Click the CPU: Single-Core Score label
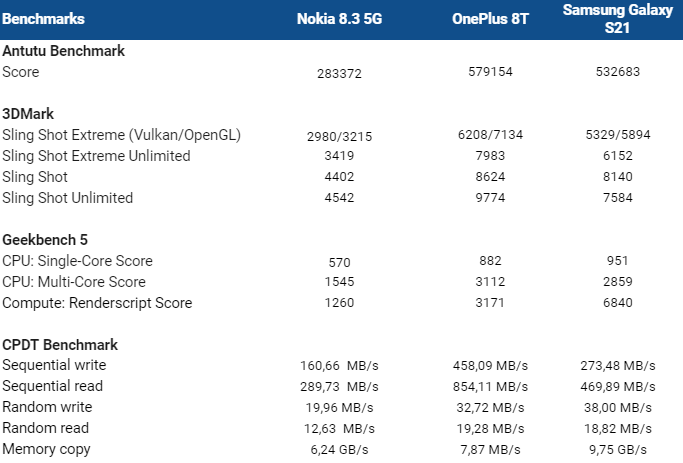This screenshot has width=683, height=463. [x=78, y=261]
